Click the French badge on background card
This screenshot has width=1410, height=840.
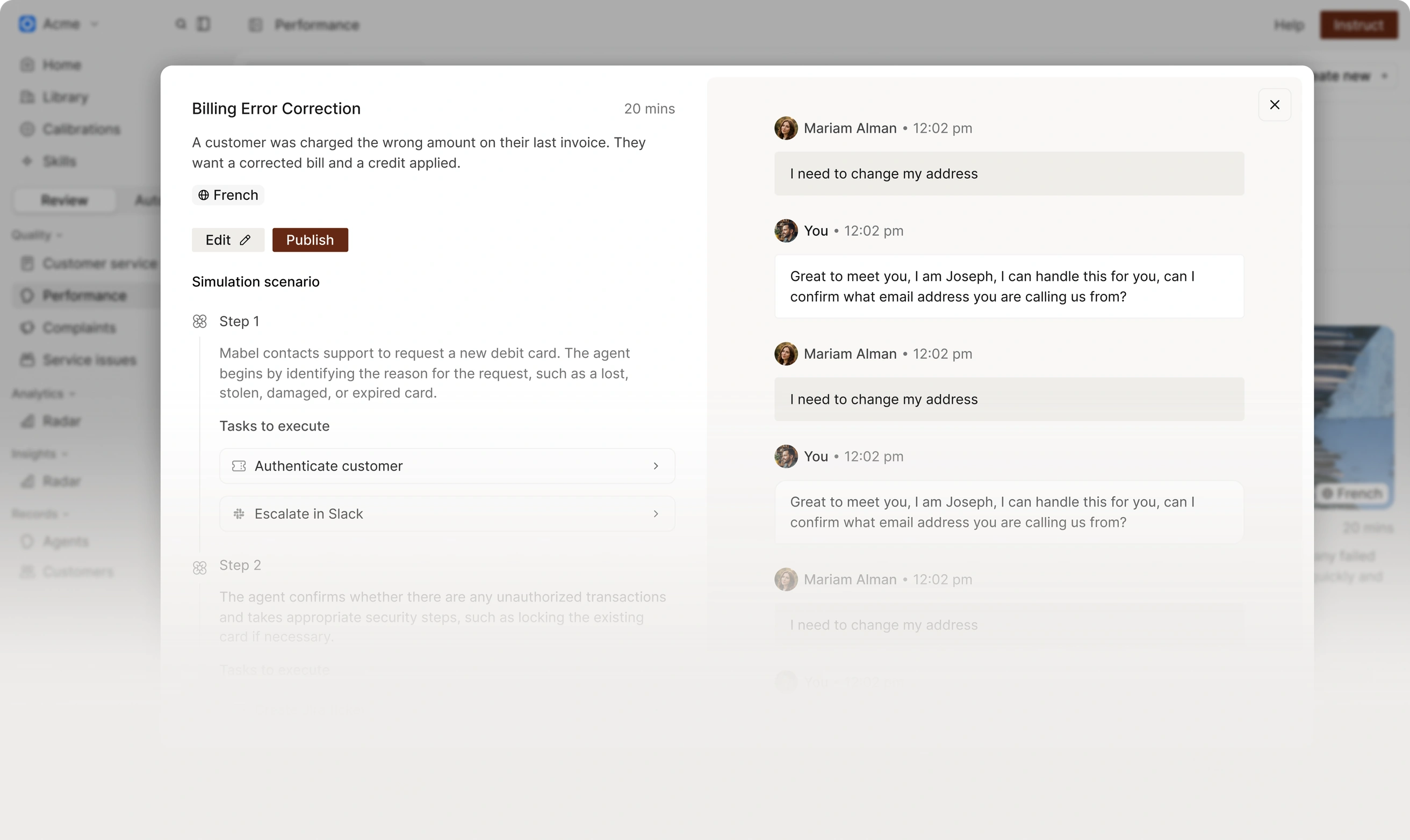point(1353,493)
